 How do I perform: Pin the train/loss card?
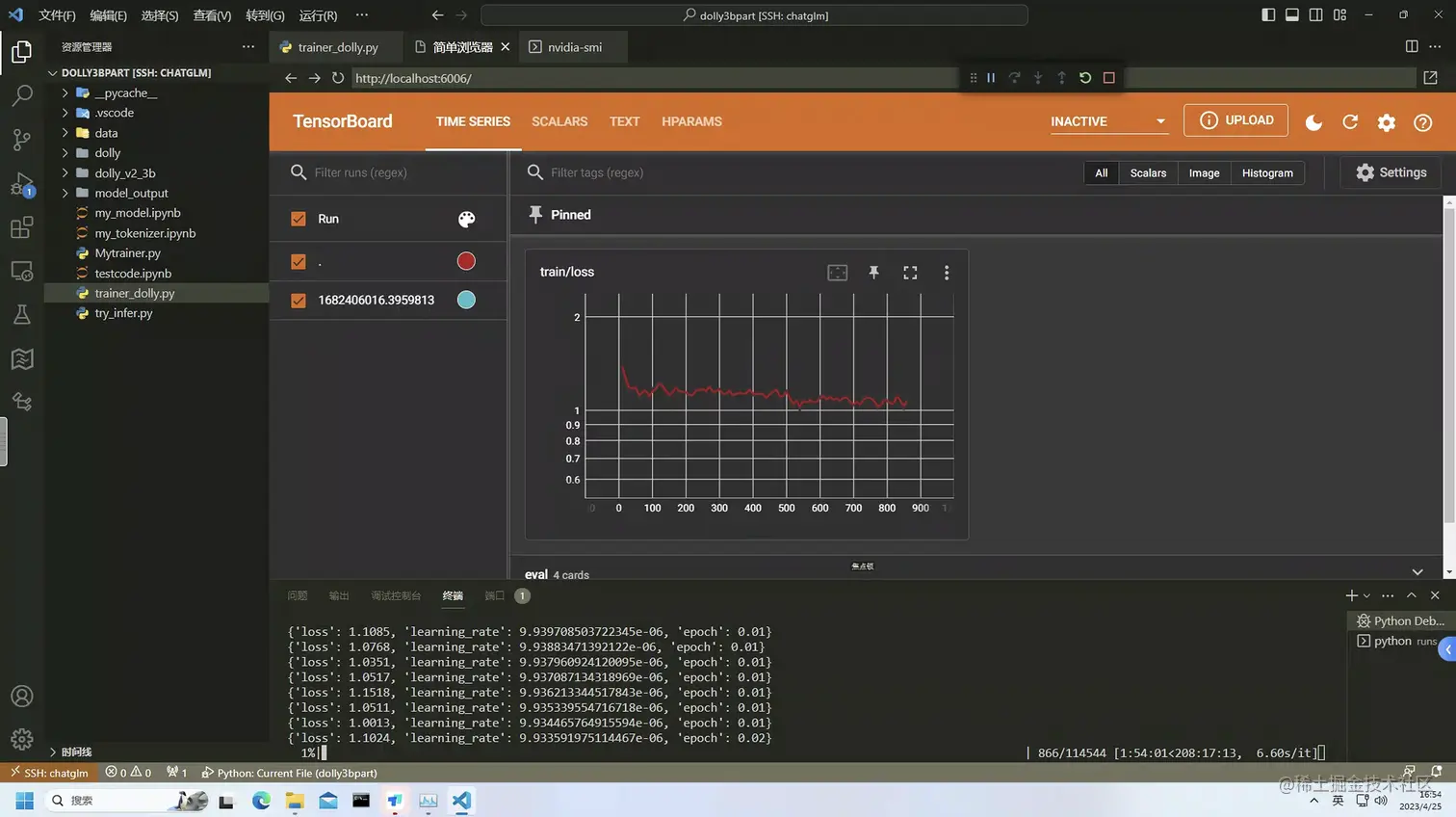point(874,273)
